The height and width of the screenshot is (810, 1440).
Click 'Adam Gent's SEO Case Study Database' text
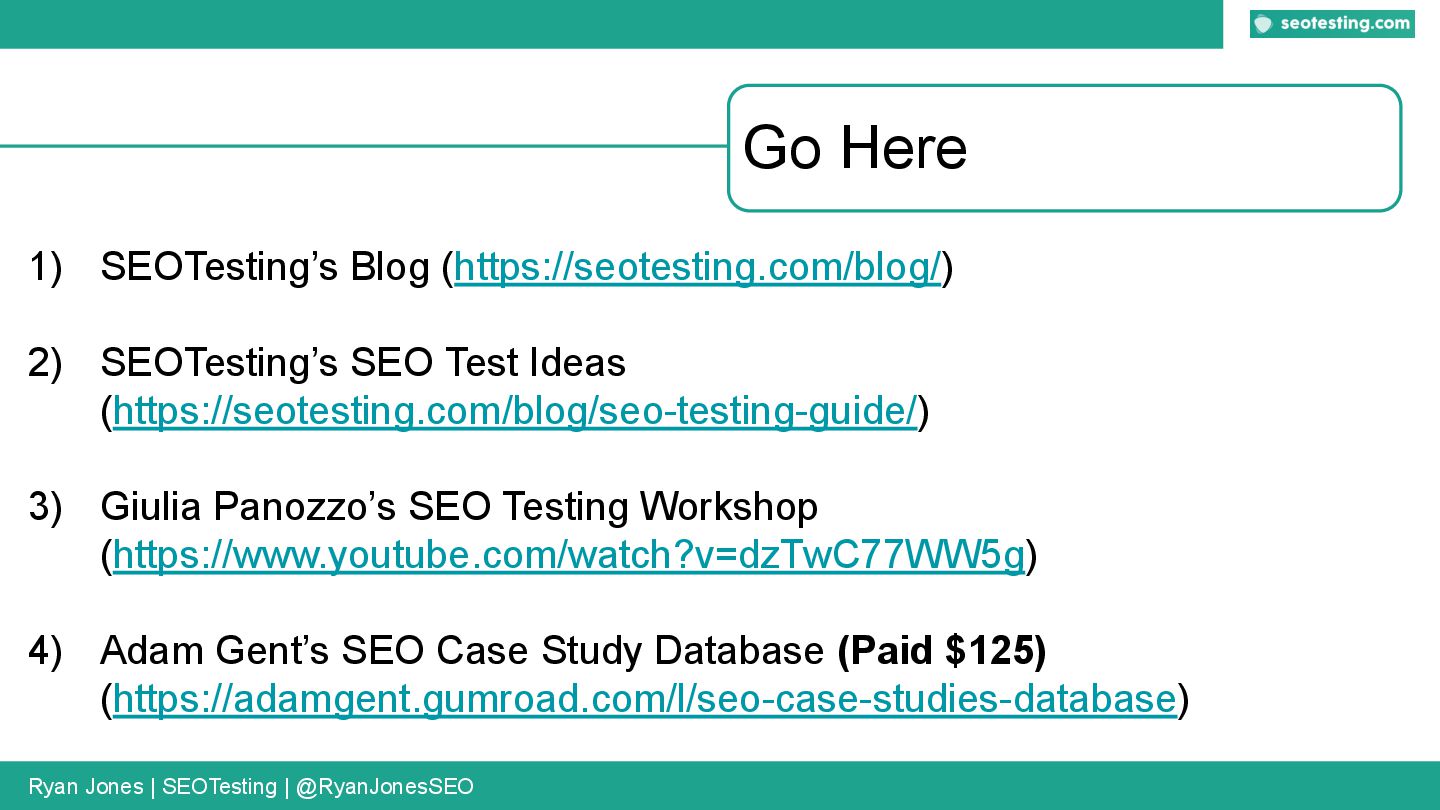point(461,651)
